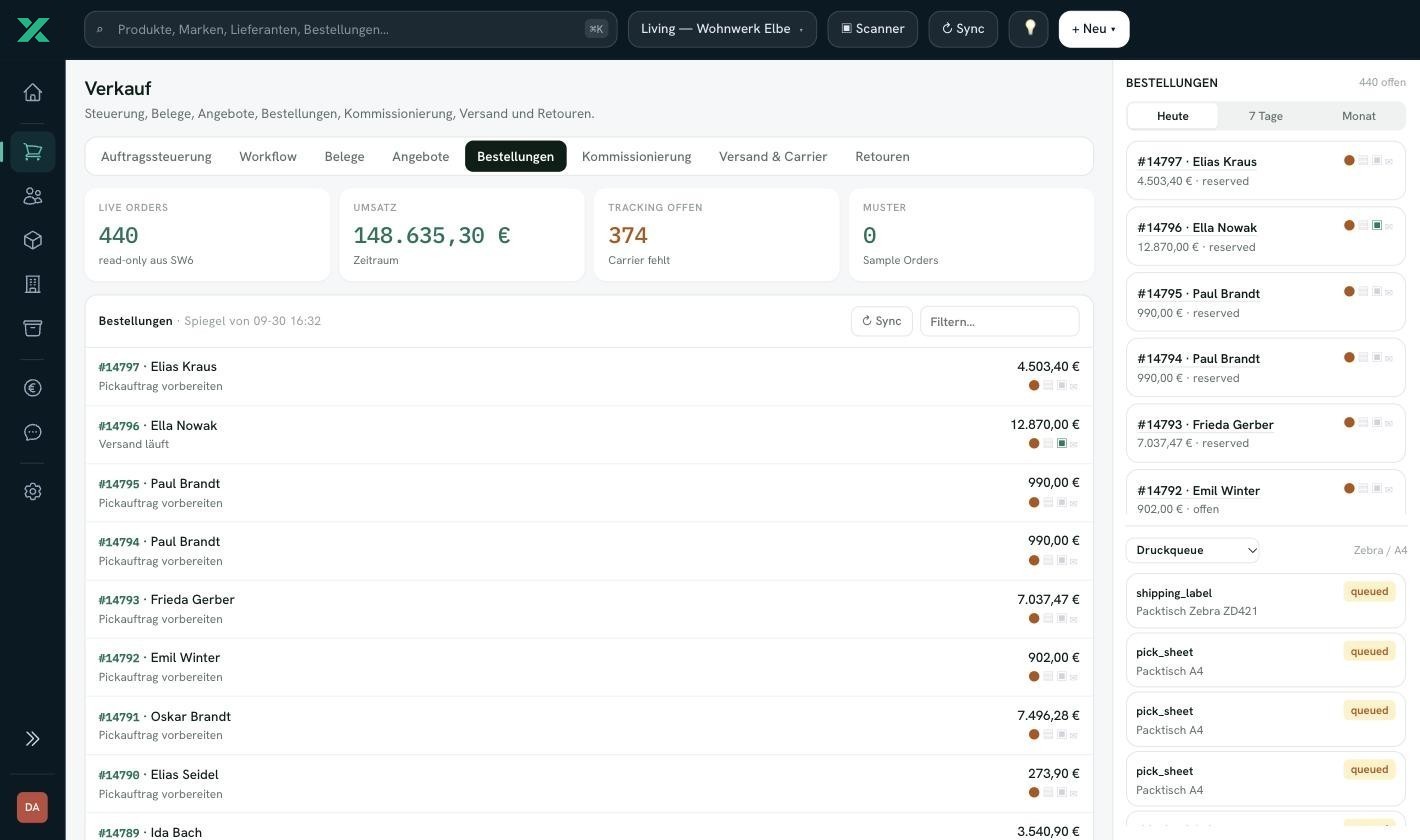Open order #14790 Elias Seidel
The height and width of the screenshot is (840, 1420).
pyautogui.click(x=589, y=784)
